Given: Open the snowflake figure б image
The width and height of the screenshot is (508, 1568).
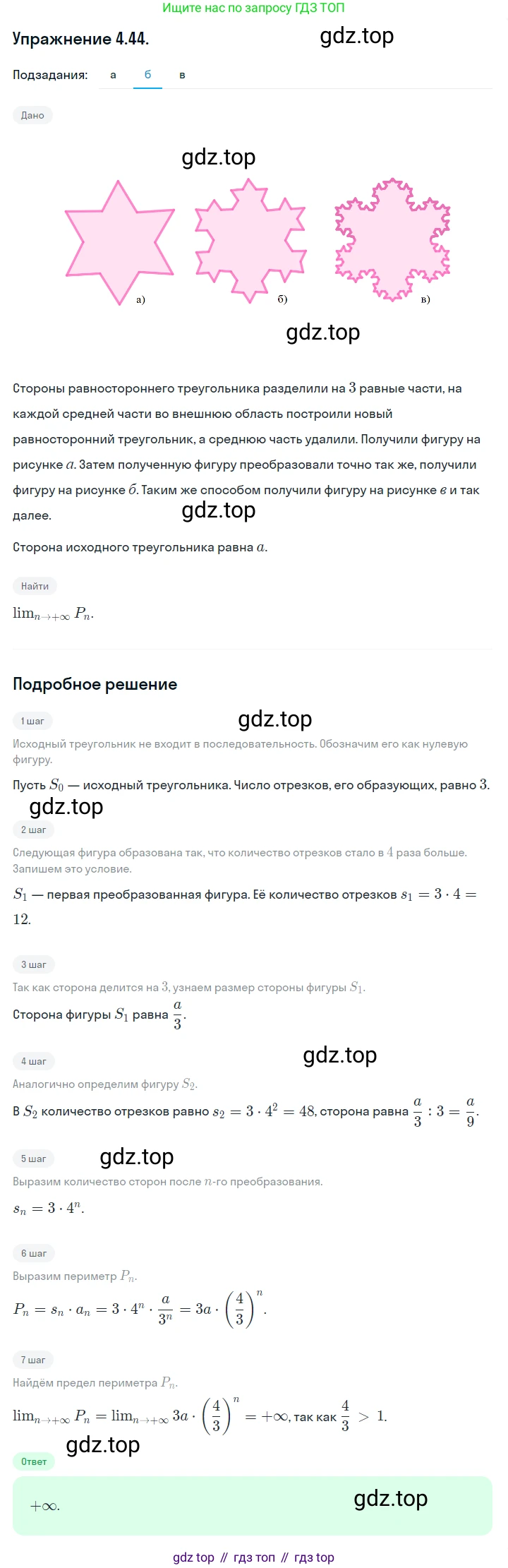Looking at the screenshot, I should [250, 241].
